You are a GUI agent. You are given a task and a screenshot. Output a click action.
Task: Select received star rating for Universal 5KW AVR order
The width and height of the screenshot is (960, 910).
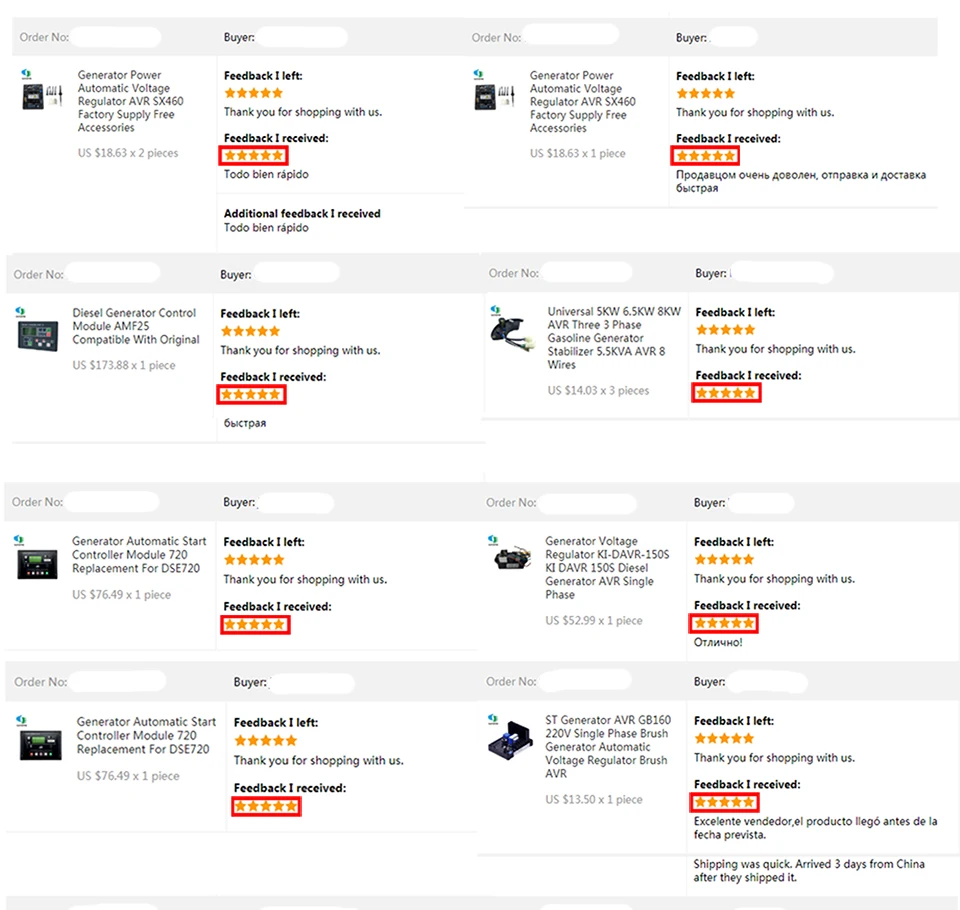(726, 393)
